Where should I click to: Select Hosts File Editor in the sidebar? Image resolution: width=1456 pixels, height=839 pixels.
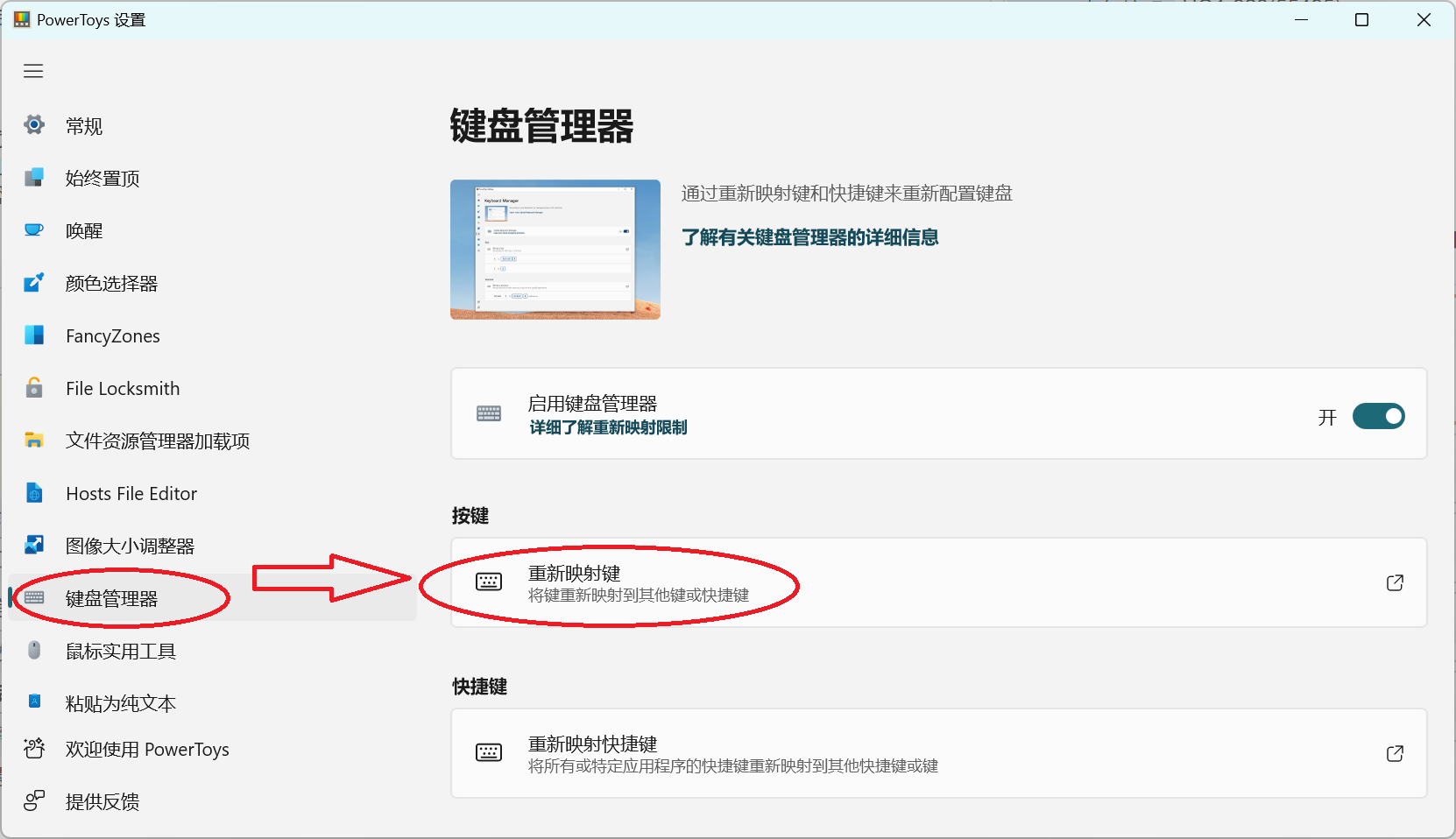[212, 494]
